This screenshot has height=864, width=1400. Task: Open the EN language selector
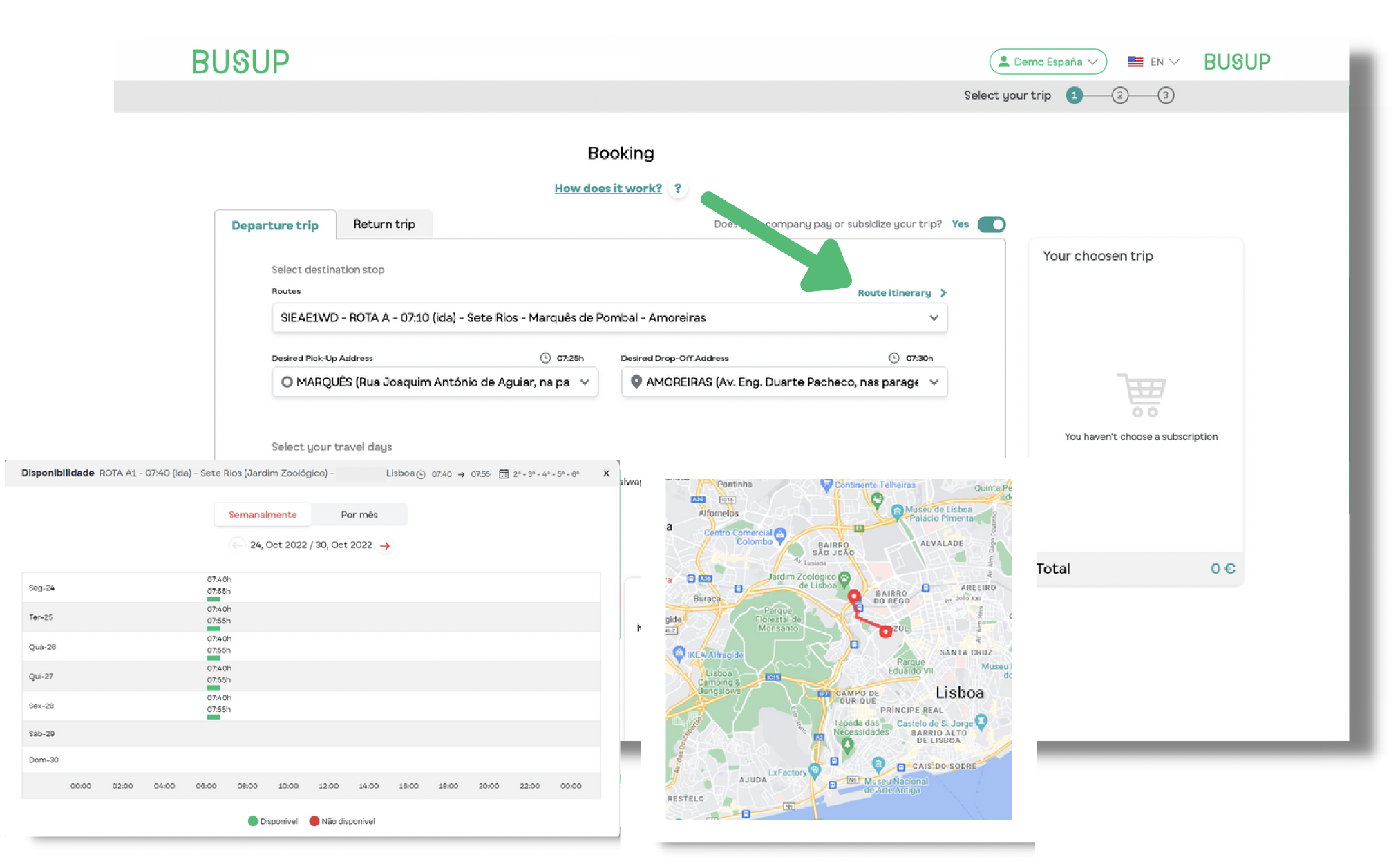click(x=1164, y=62)
